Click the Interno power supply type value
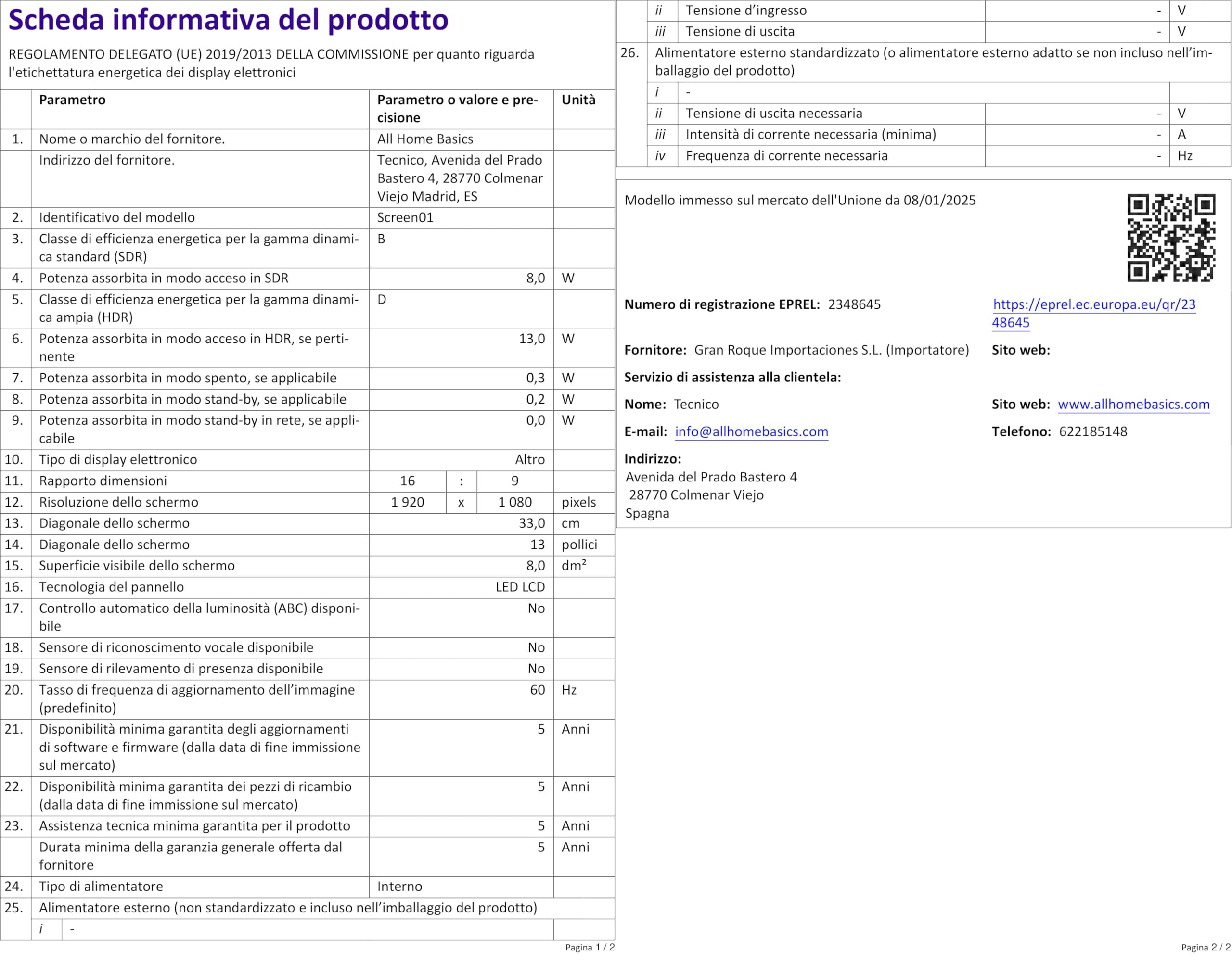Screen dimensions: 1232x963 pyautogui.click(x=399, y=887)
